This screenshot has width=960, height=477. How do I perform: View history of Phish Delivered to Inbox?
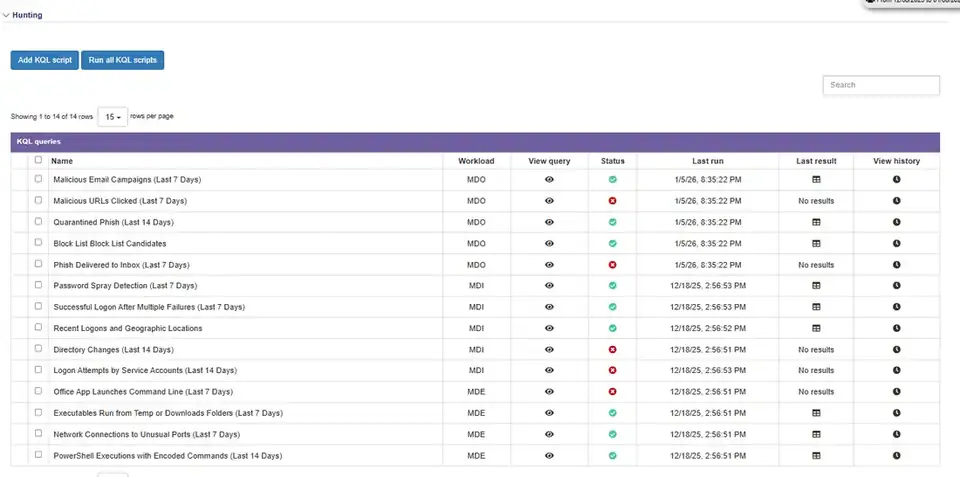[x=896, y=265]
